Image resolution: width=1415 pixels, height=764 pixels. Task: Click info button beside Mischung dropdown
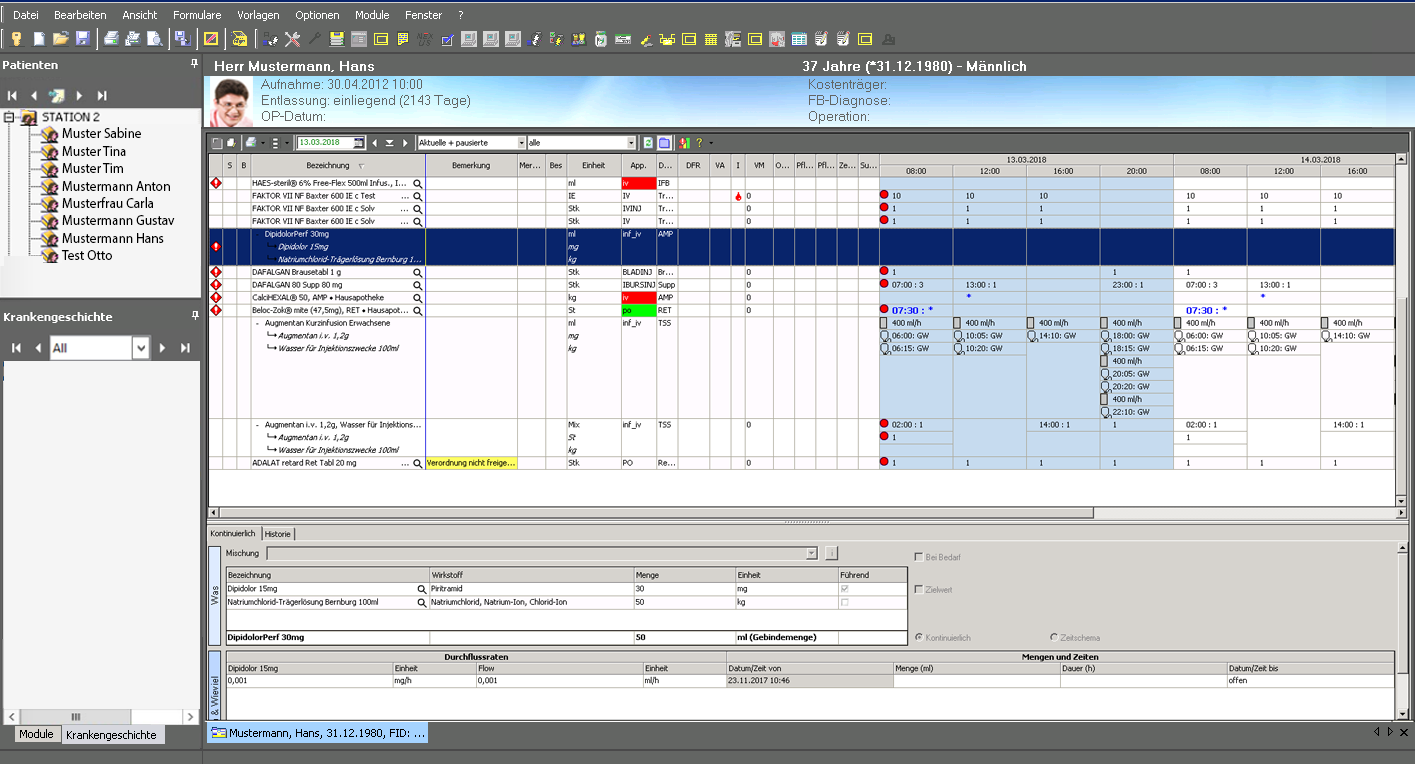830,553
